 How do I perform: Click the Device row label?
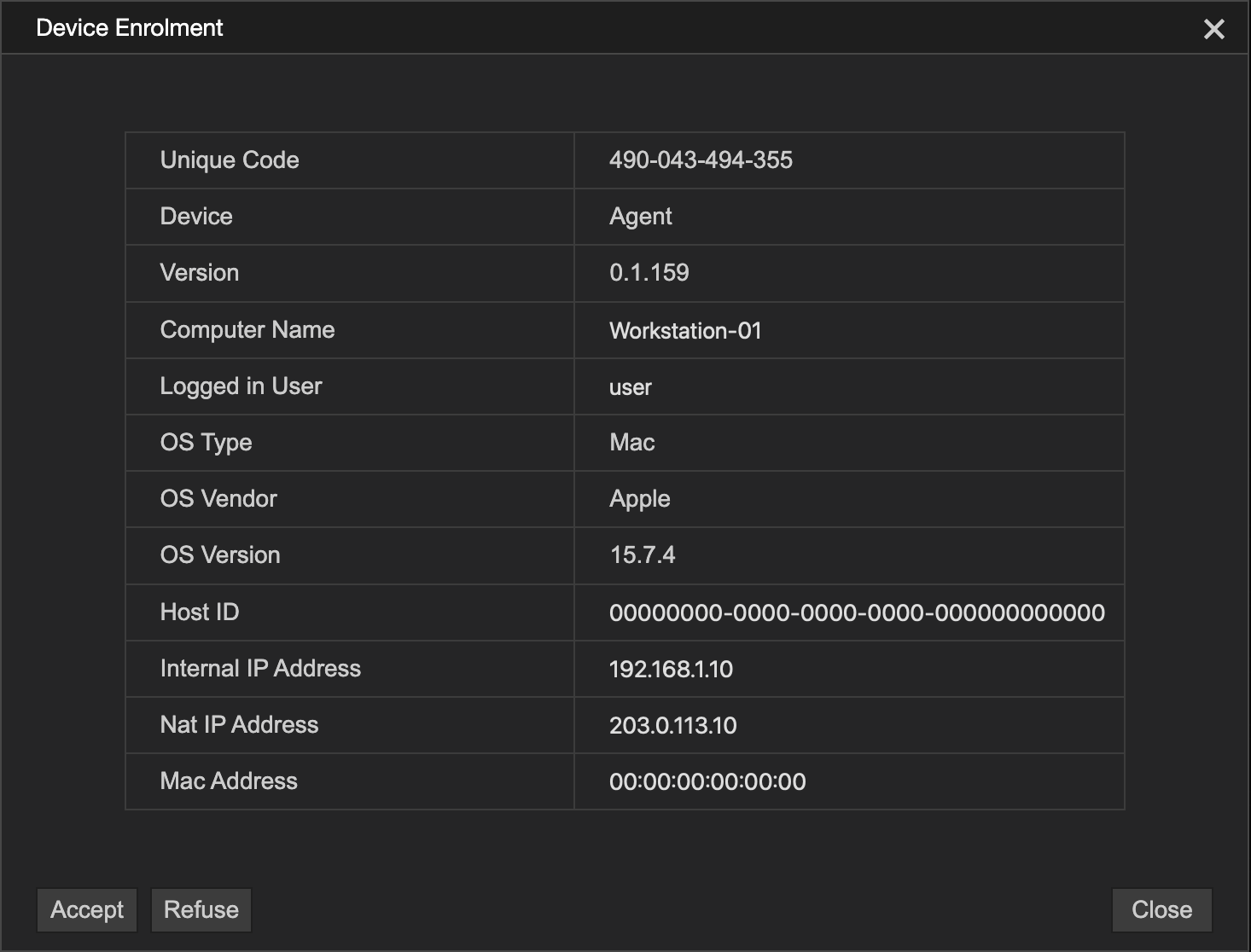pyautogui.click(x=196, y=217)
